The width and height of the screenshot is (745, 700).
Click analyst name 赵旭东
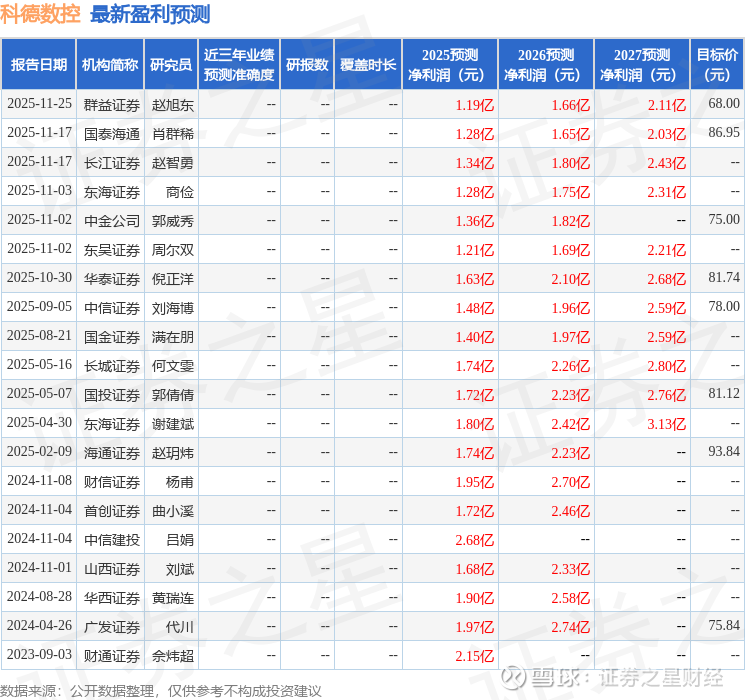[172, 105]
